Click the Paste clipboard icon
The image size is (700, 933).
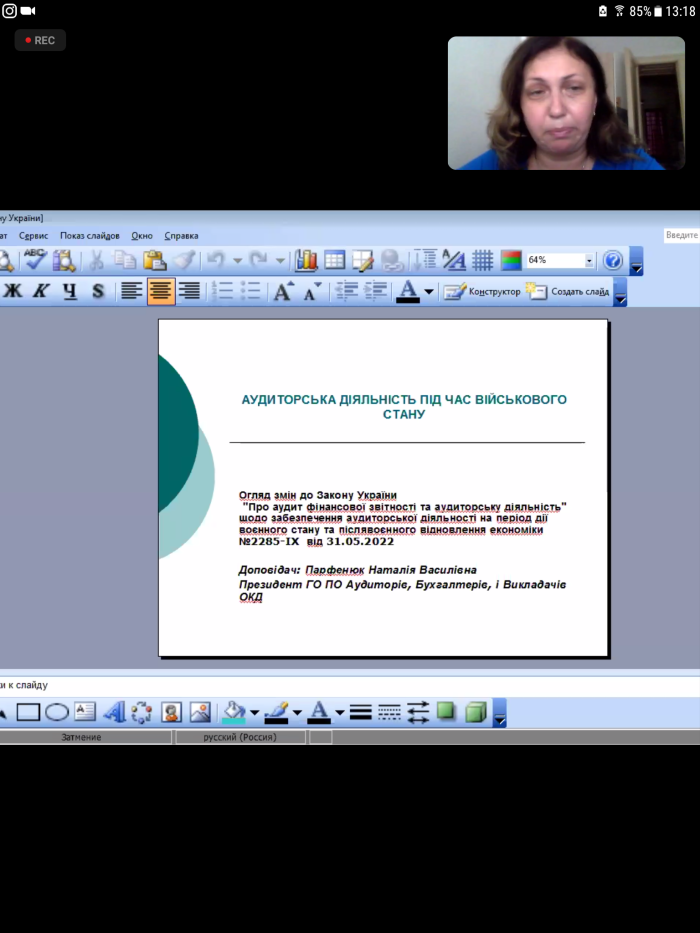tap(154, 261)
